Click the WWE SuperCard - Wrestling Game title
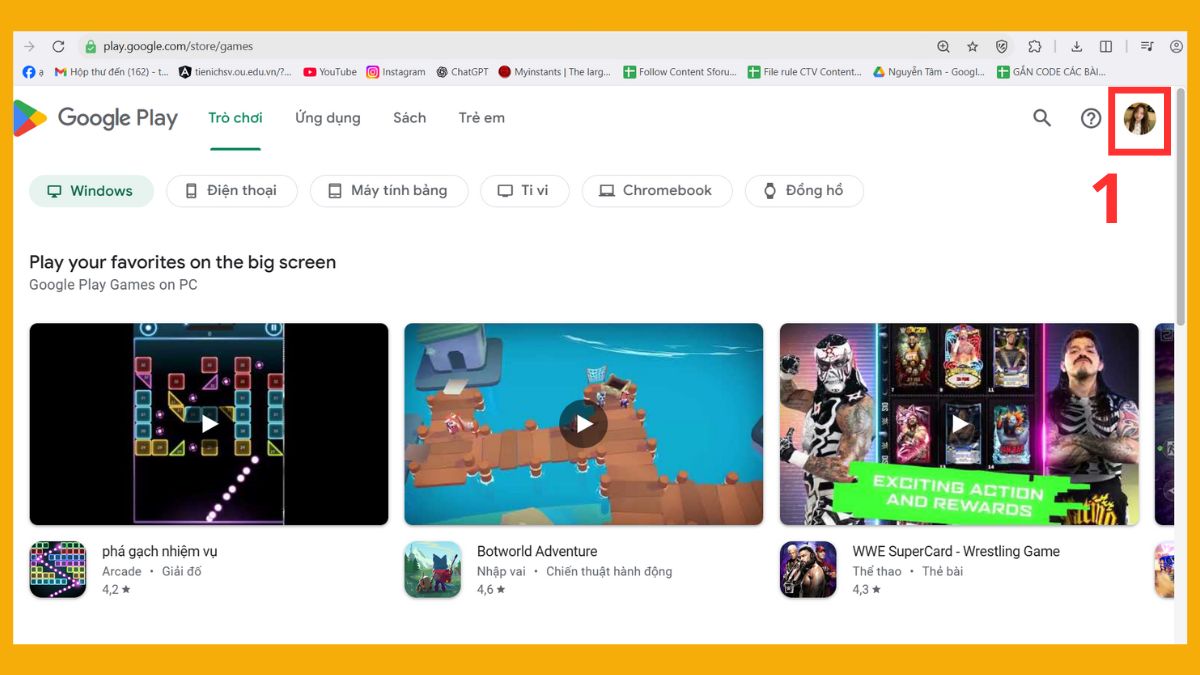The width and height of the screenshot is (1200, 675). (x=956, y=551)
